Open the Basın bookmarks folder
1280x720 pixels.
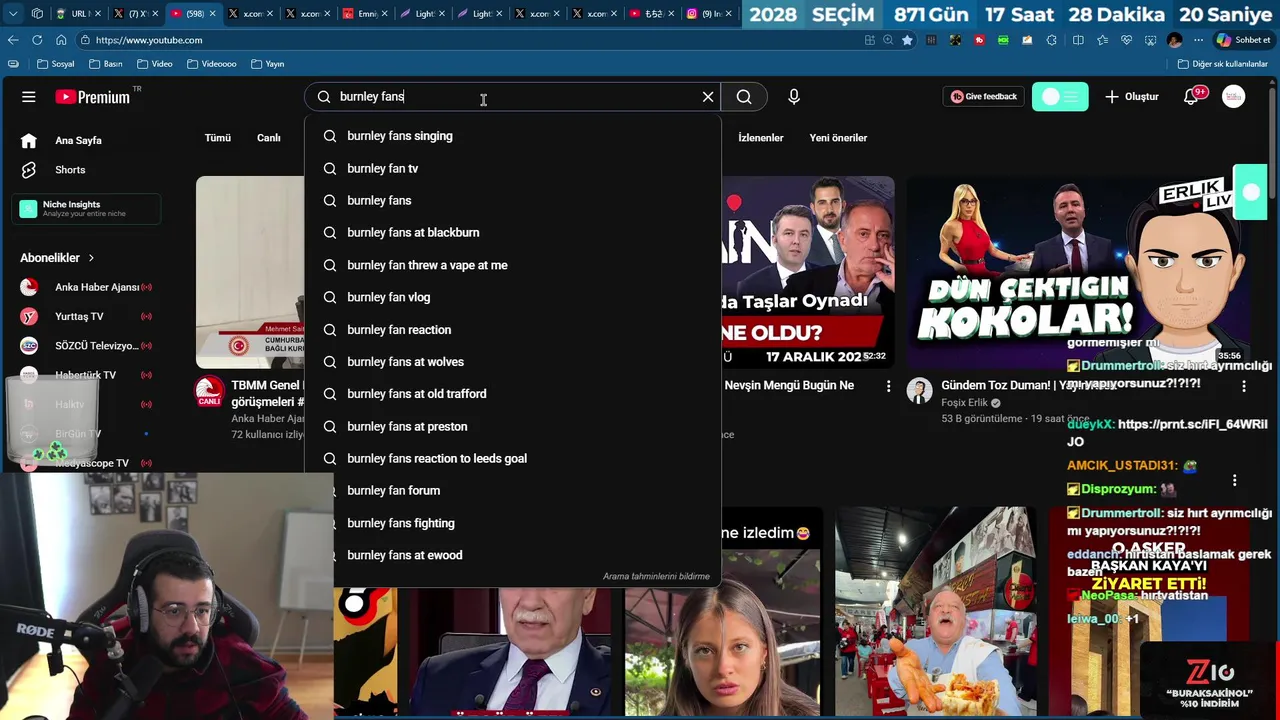click(x=106, y=64)
